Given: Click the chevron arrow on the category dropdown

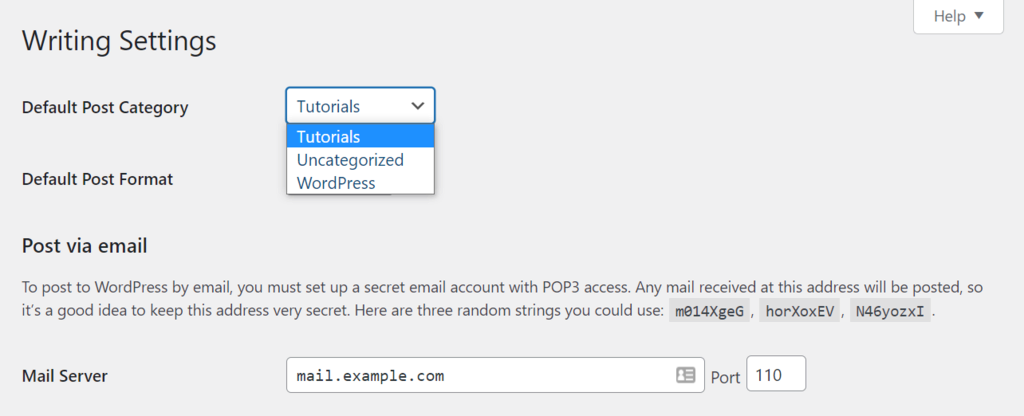Looking at the screenshot, I should 417,105.
